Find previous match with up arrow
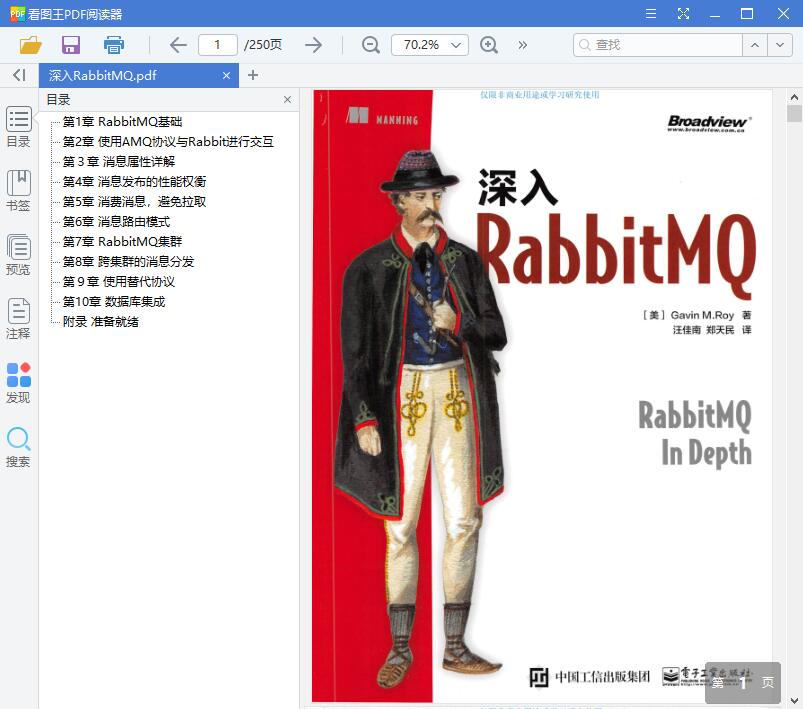This screenshot has height=709, width=803. [755, 45]
